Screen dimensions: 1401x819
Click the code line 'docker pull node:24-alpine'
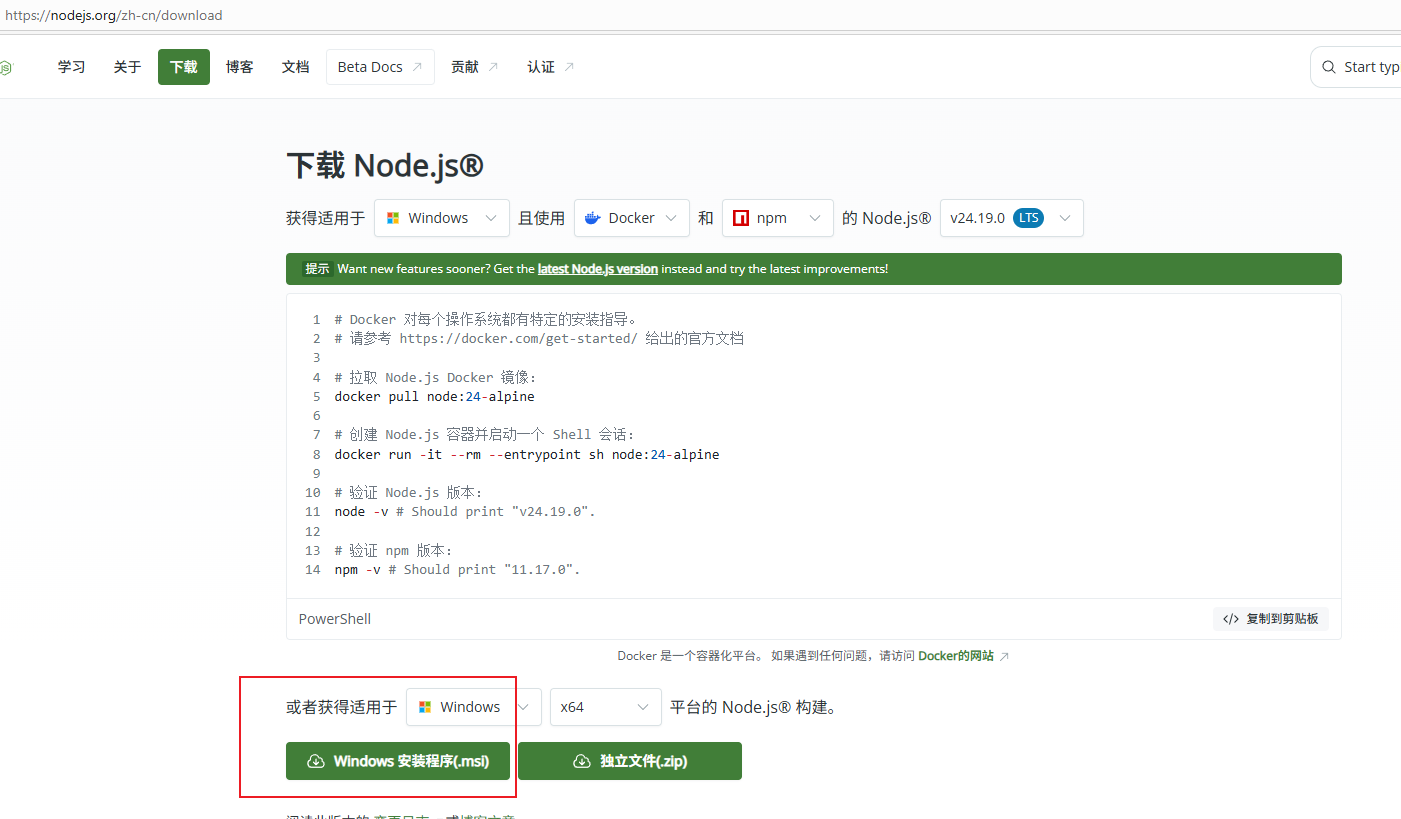pos(435,396)
